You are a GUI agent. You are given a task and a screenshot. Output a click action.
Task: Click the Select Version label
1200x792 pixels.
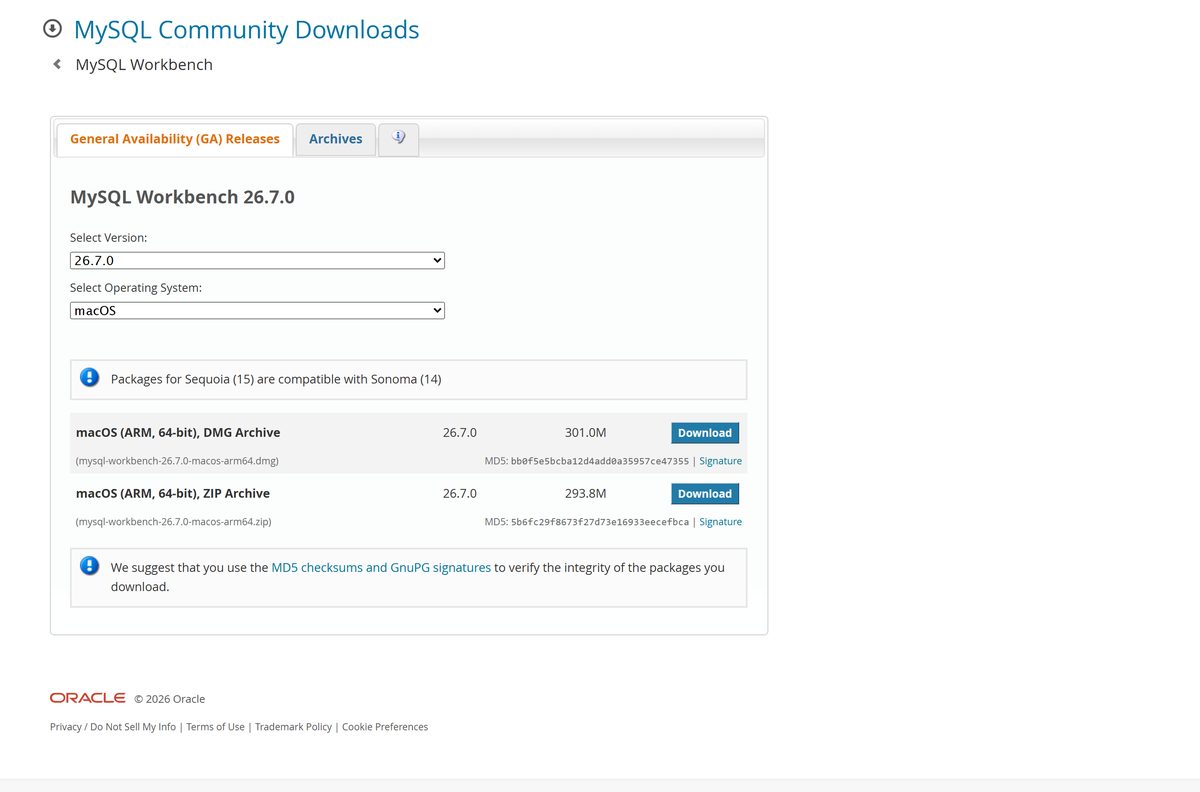point(108,238)
